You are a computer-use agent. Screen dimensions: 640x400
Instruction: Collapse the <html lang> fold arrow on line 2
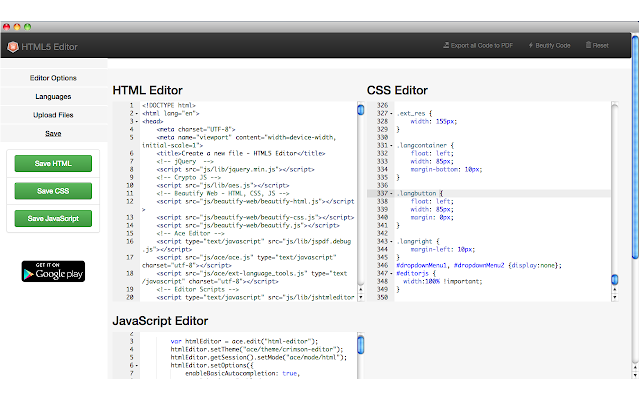(x=135, y=113)
